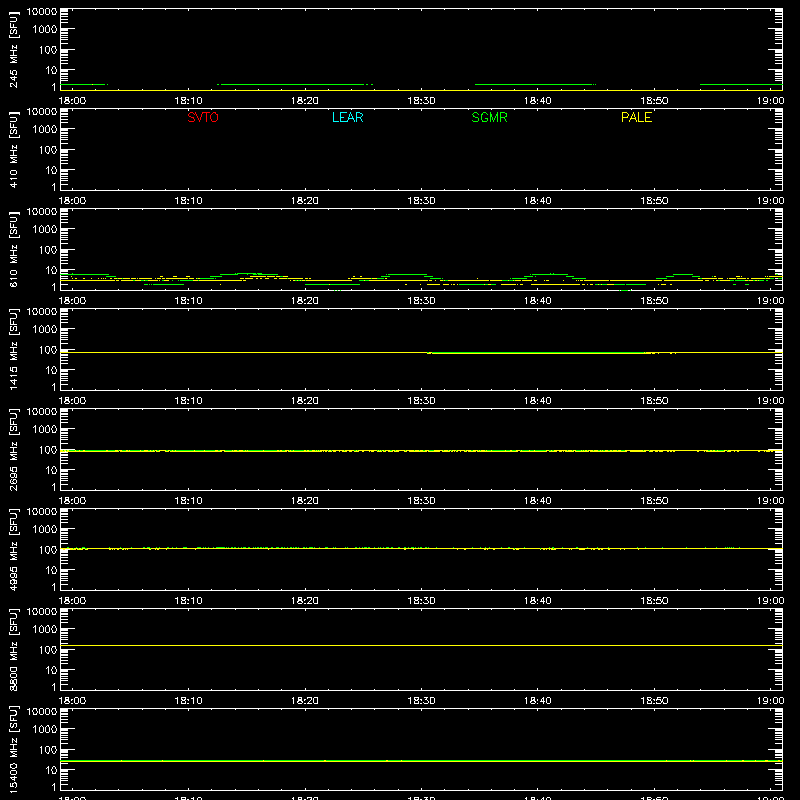
Task: Click the flux trace line in 15400 MHz panel
Action: click(x=421, y=761)
